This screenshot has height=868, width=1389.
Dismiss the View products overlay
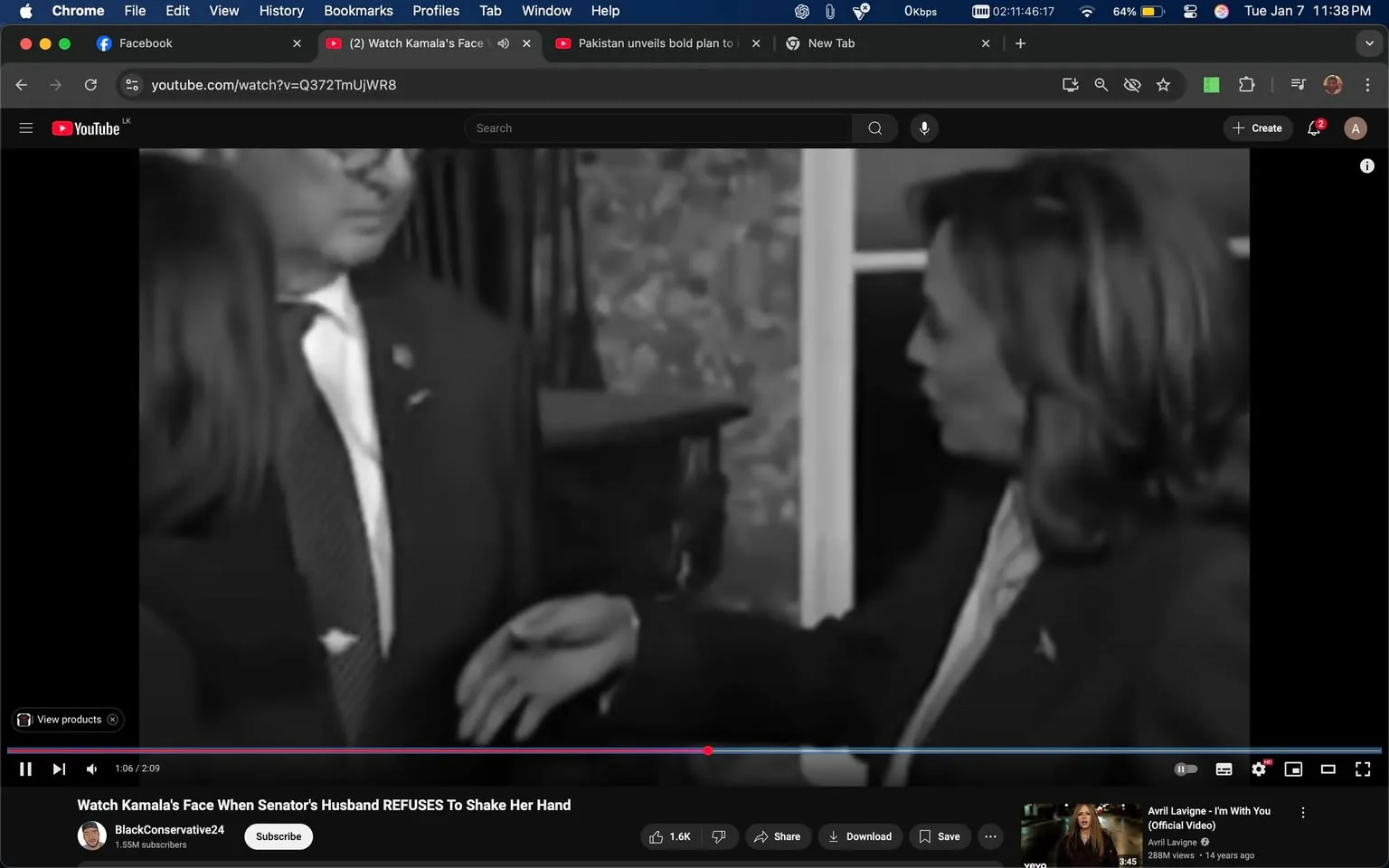point(112,719)
